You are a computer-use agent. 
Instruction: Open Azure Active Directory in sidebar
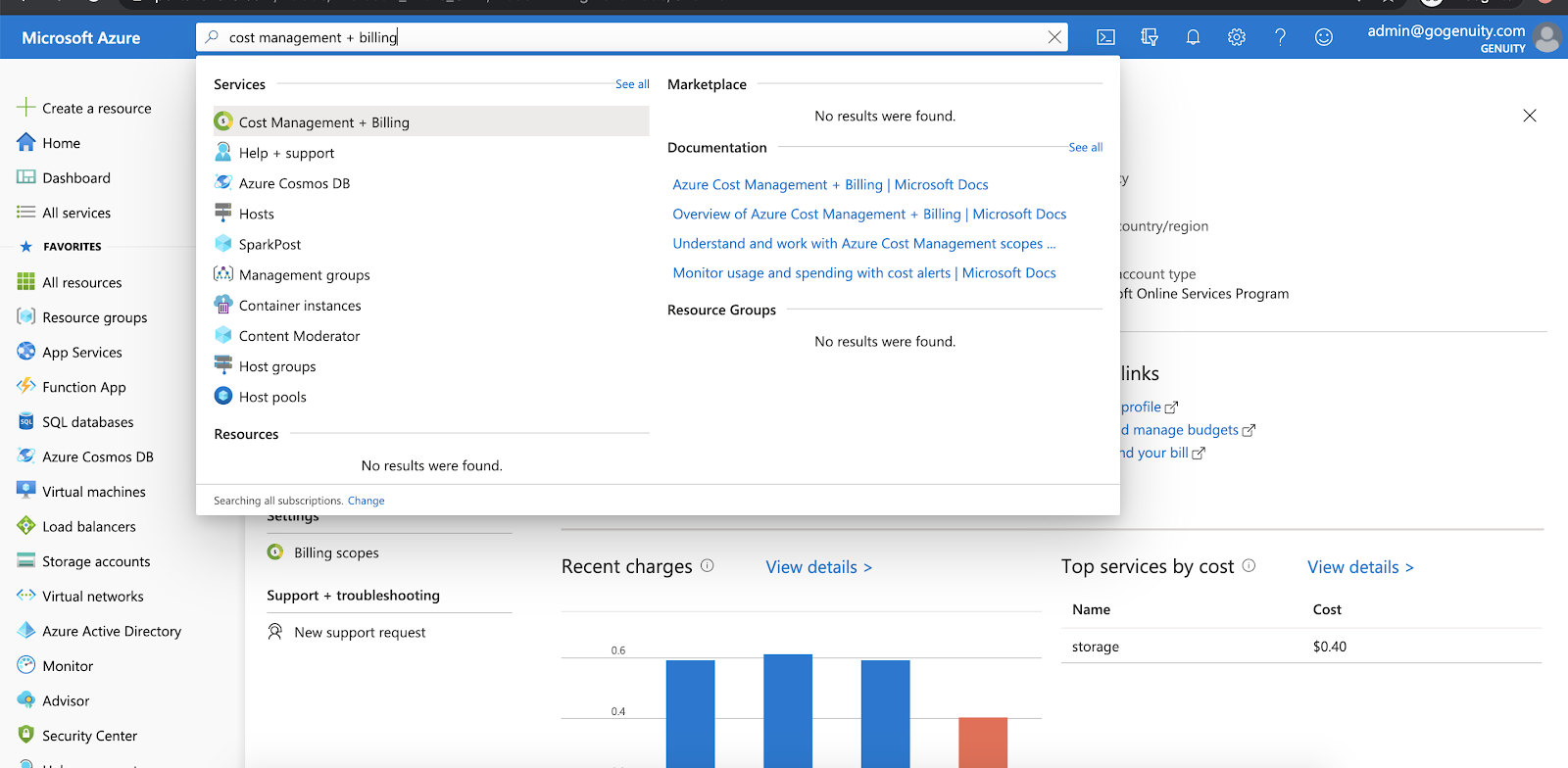coord(112,631)
